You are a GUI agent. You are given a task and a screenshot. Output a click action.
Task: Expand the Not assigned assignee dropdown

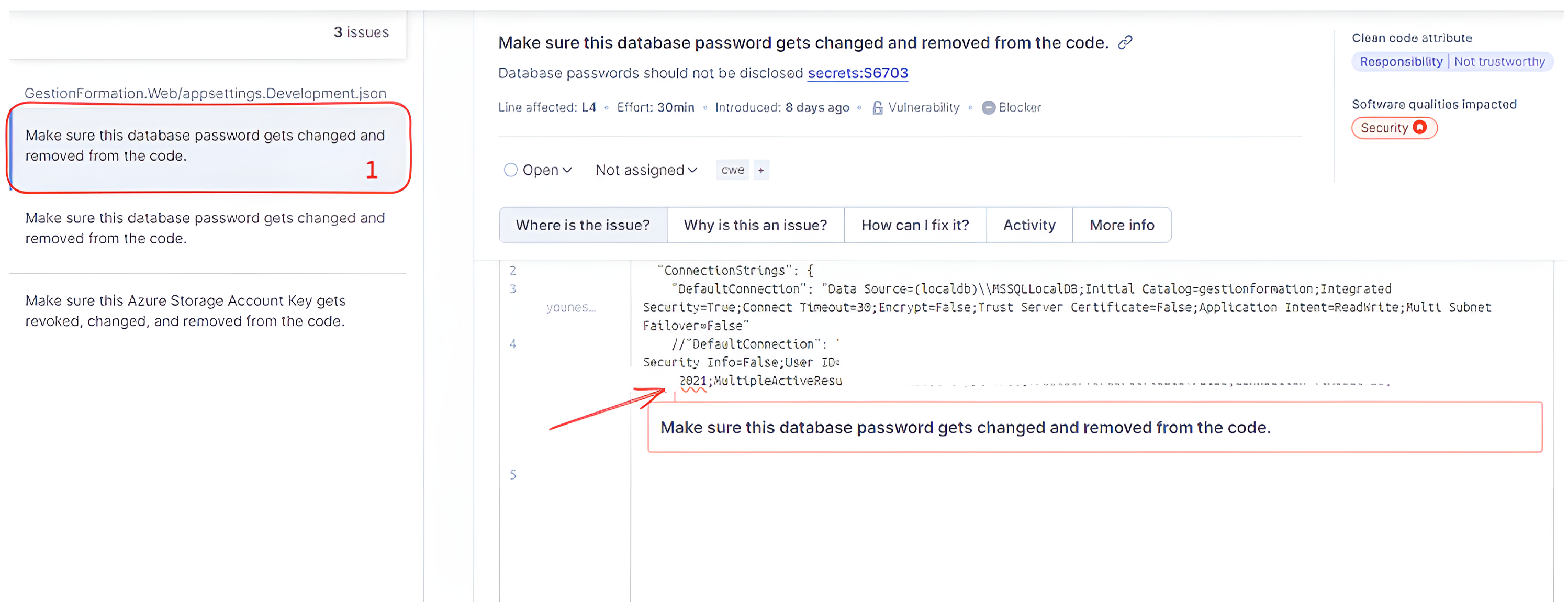(x=645, y=171)
